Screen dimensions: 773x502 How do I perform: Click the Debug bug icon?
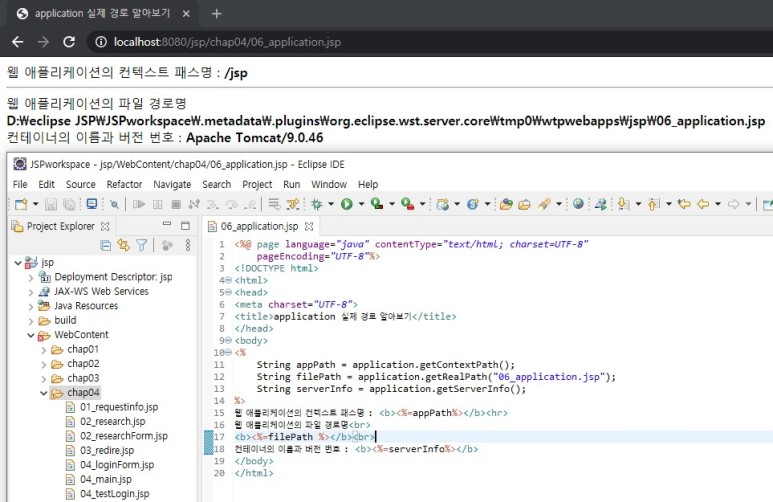pos(316,204)
